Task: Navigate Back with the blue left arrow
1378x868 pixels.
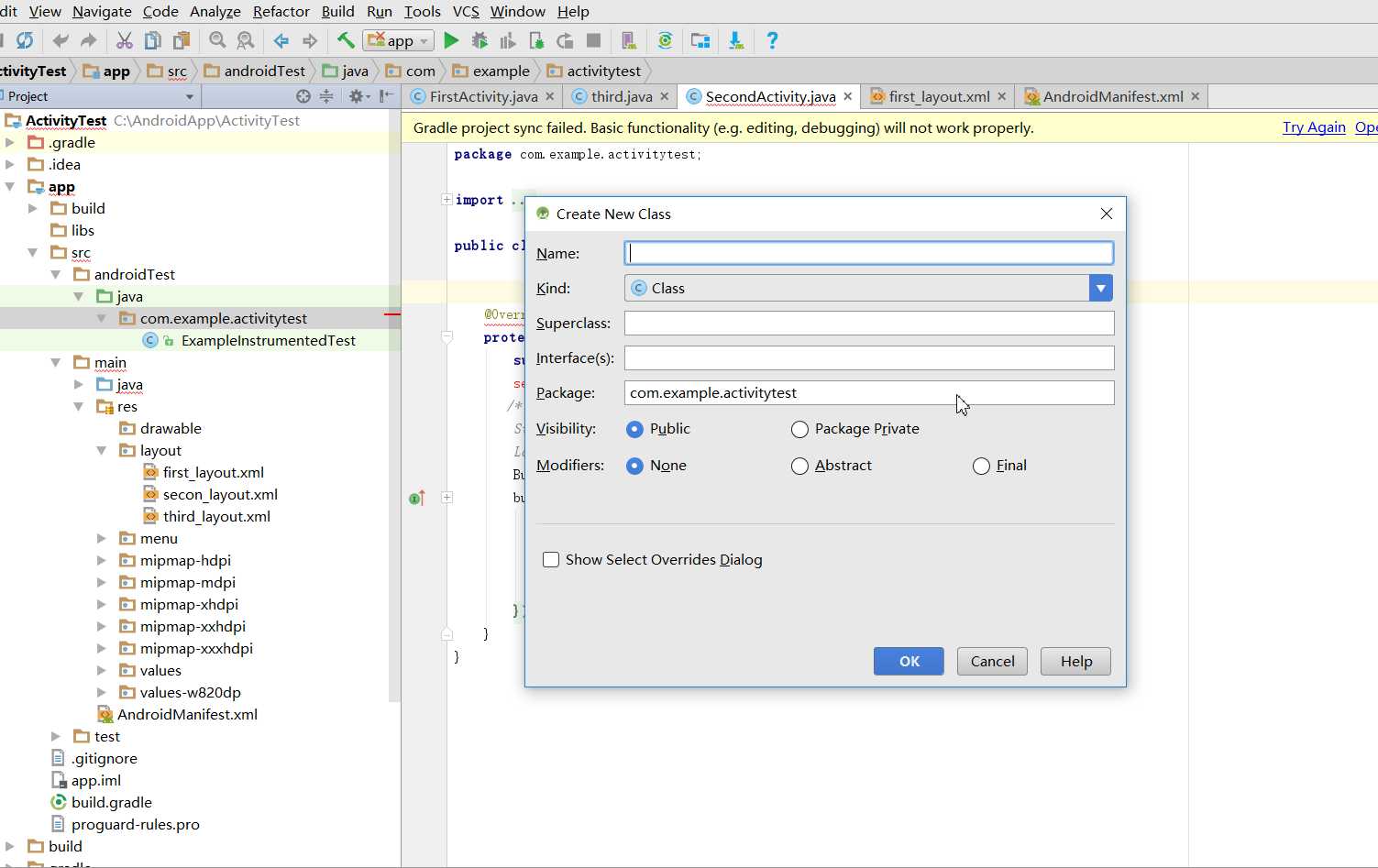Action: (x=281, y=40)
